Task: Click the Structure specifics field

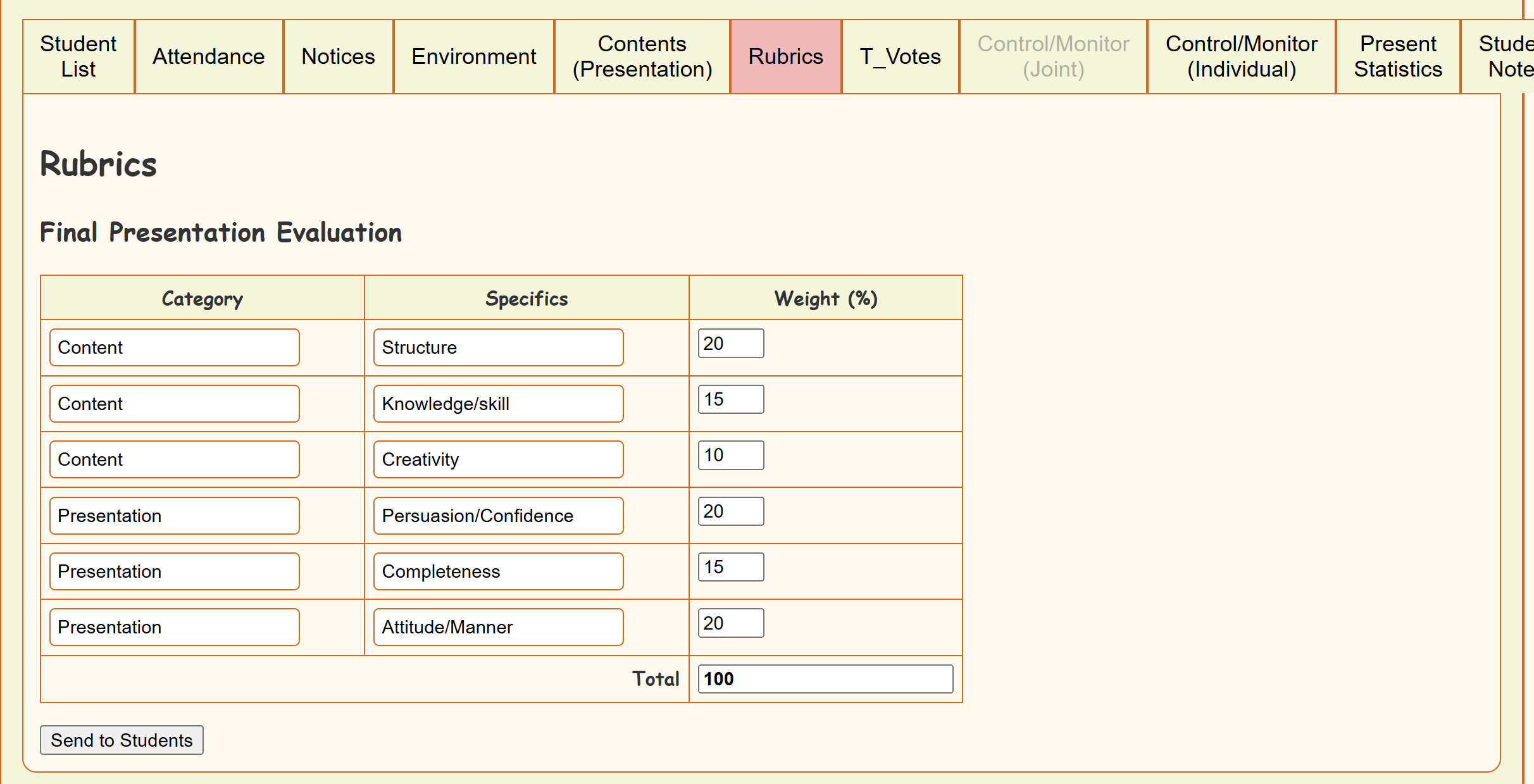Action: 498,347
